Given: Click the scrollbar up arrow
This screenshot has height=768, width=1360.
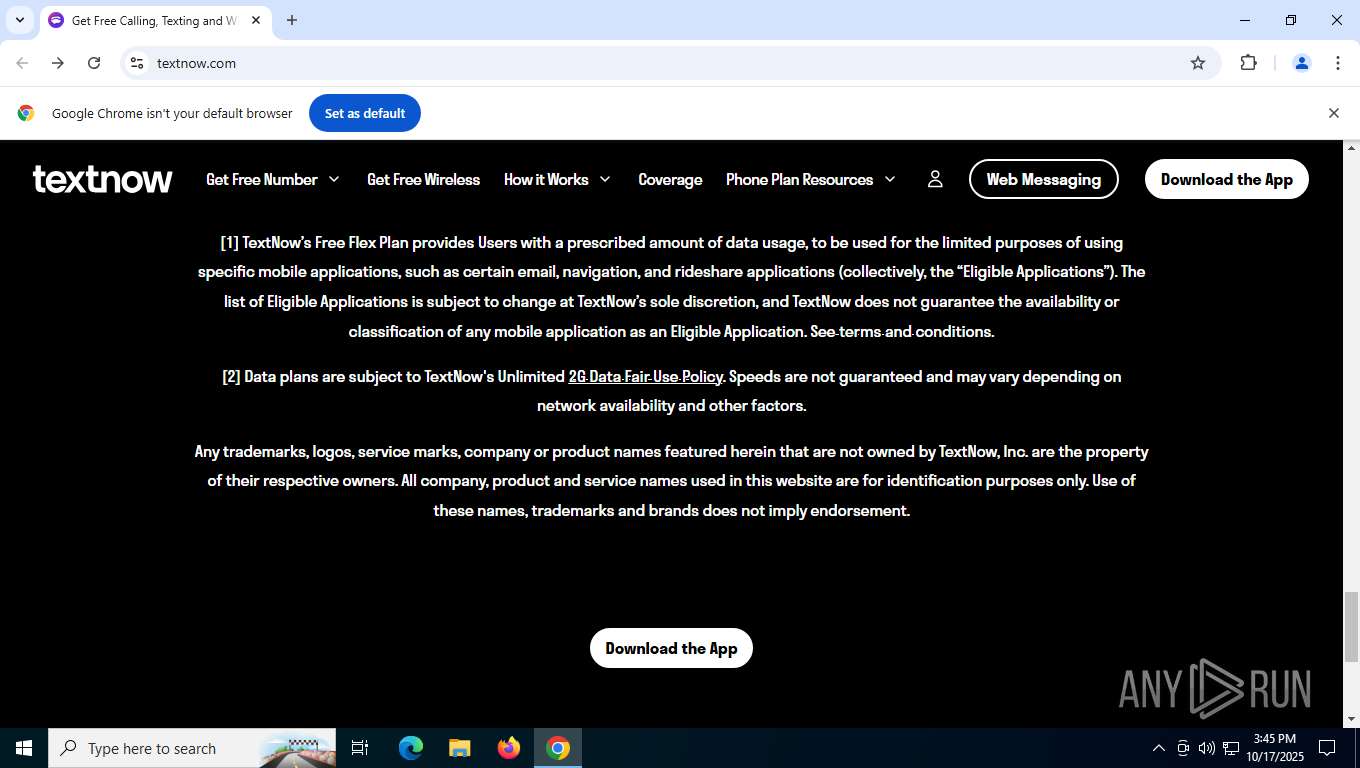Looking at the screenshot, I should [1351, 148].
